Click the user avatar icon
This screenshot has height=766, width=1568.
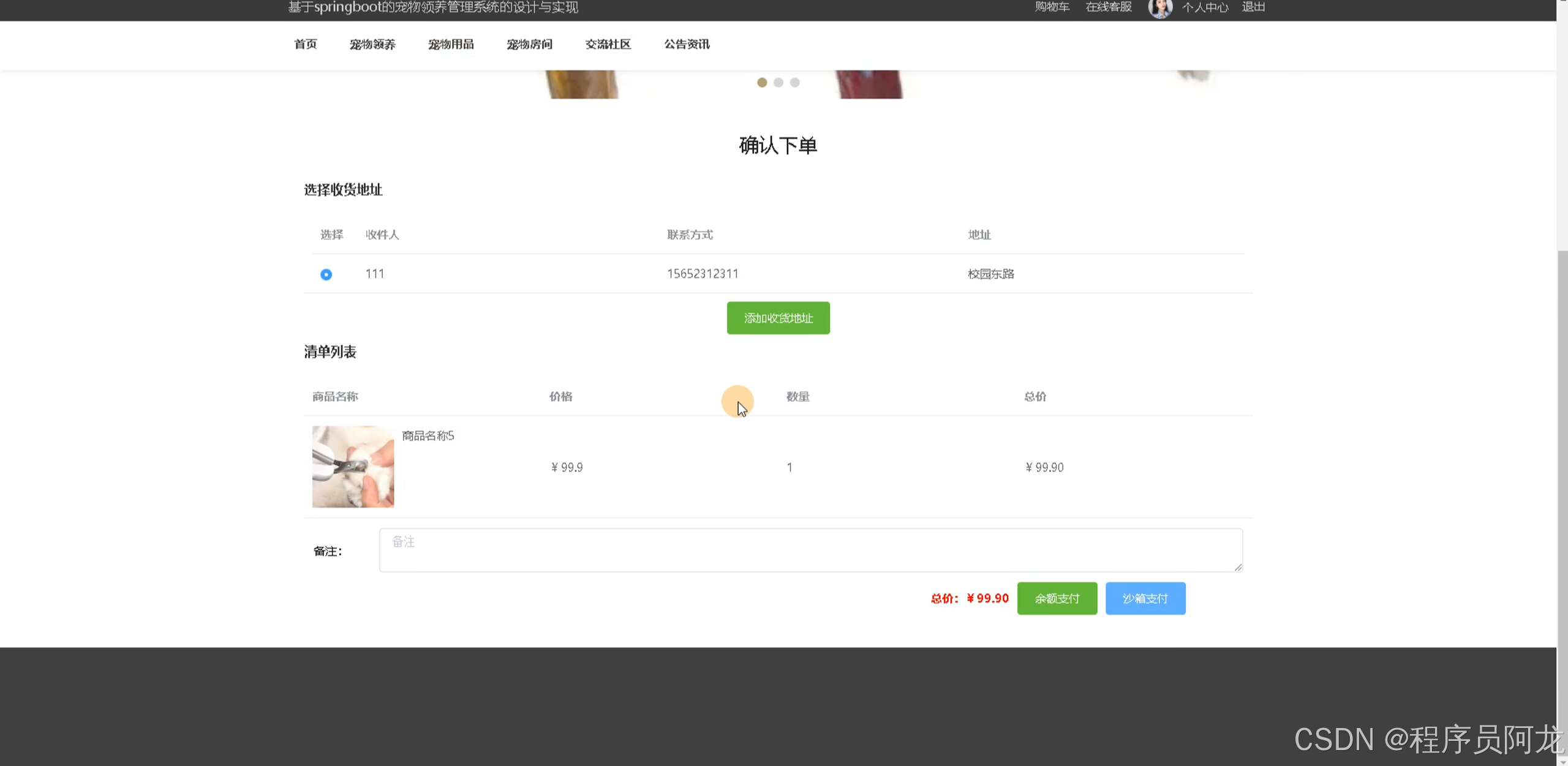[x=1159, y=8]
